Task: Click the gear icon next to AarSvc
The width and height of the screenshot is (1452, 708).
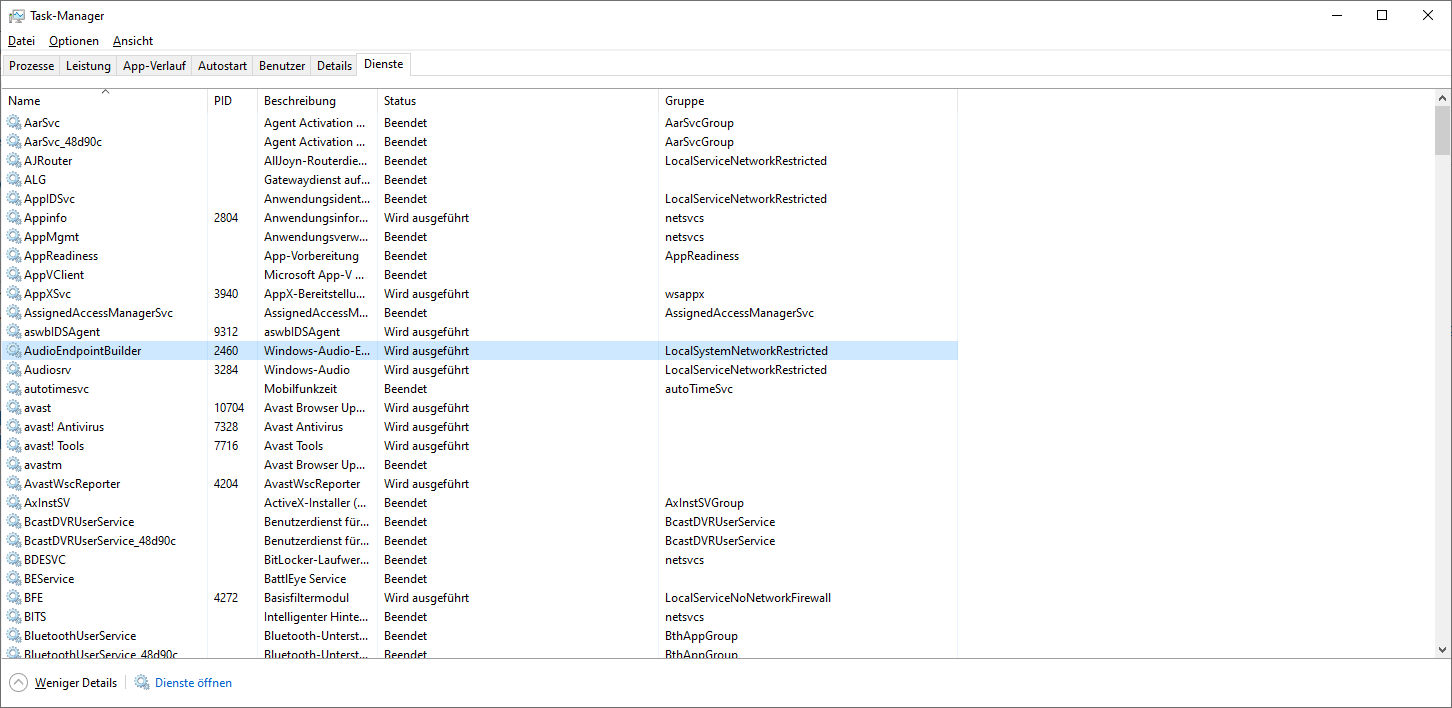Action: [14, 123]
